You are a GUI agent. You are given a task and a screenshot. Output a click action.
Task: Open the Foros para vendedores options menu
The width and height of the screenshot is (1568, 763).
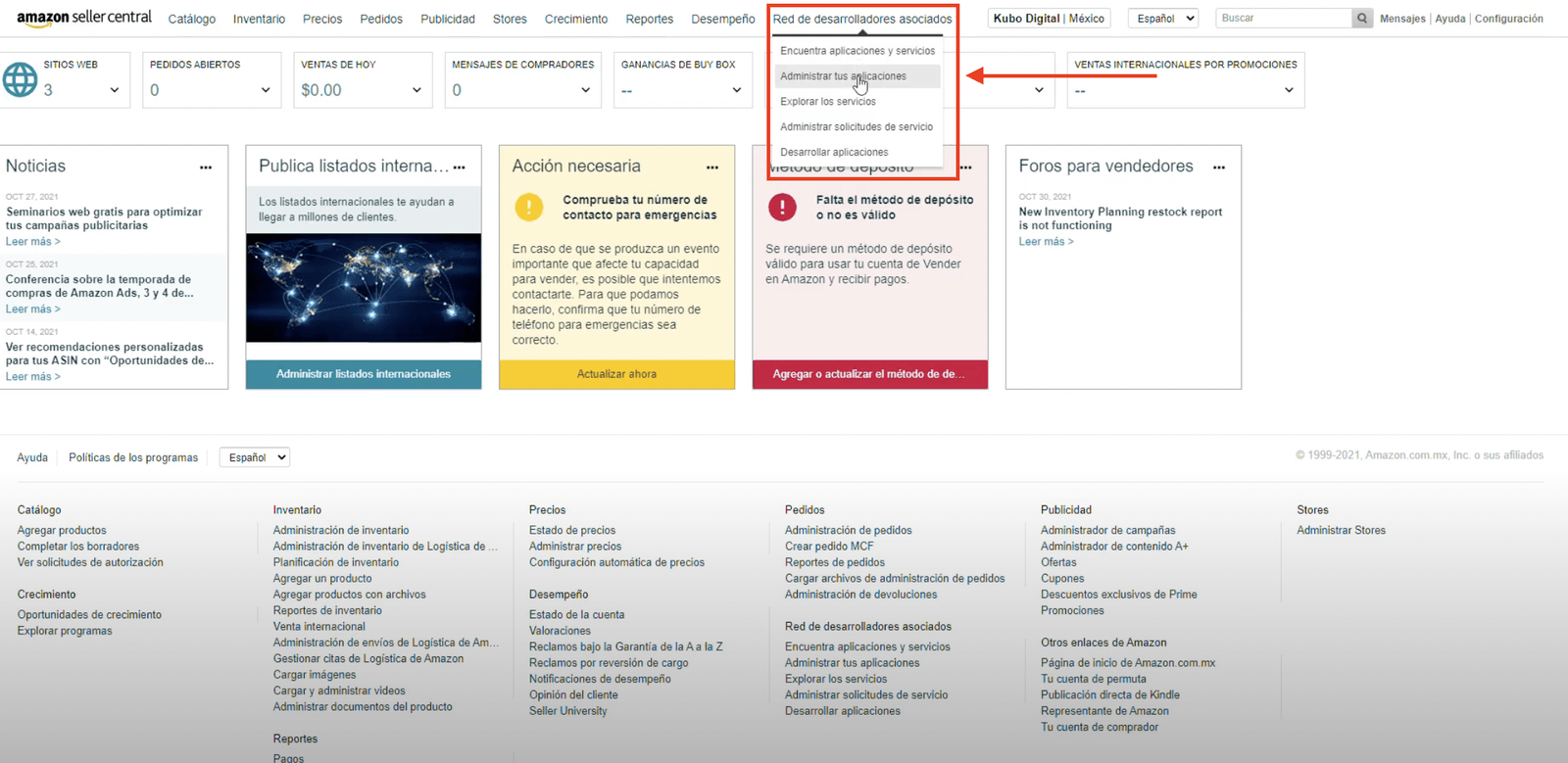pos(1219,167)
